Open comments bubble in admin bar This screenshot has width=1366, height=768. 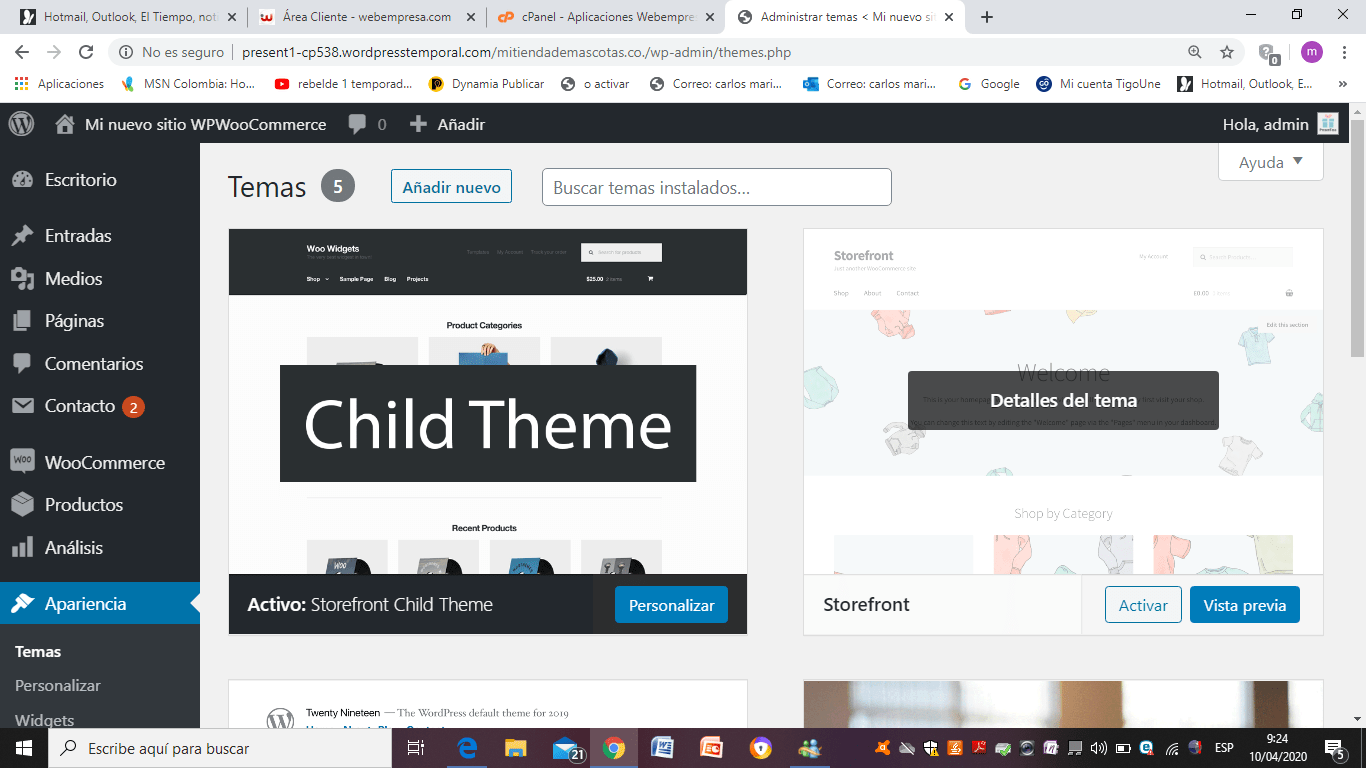(x=357, y=124)
